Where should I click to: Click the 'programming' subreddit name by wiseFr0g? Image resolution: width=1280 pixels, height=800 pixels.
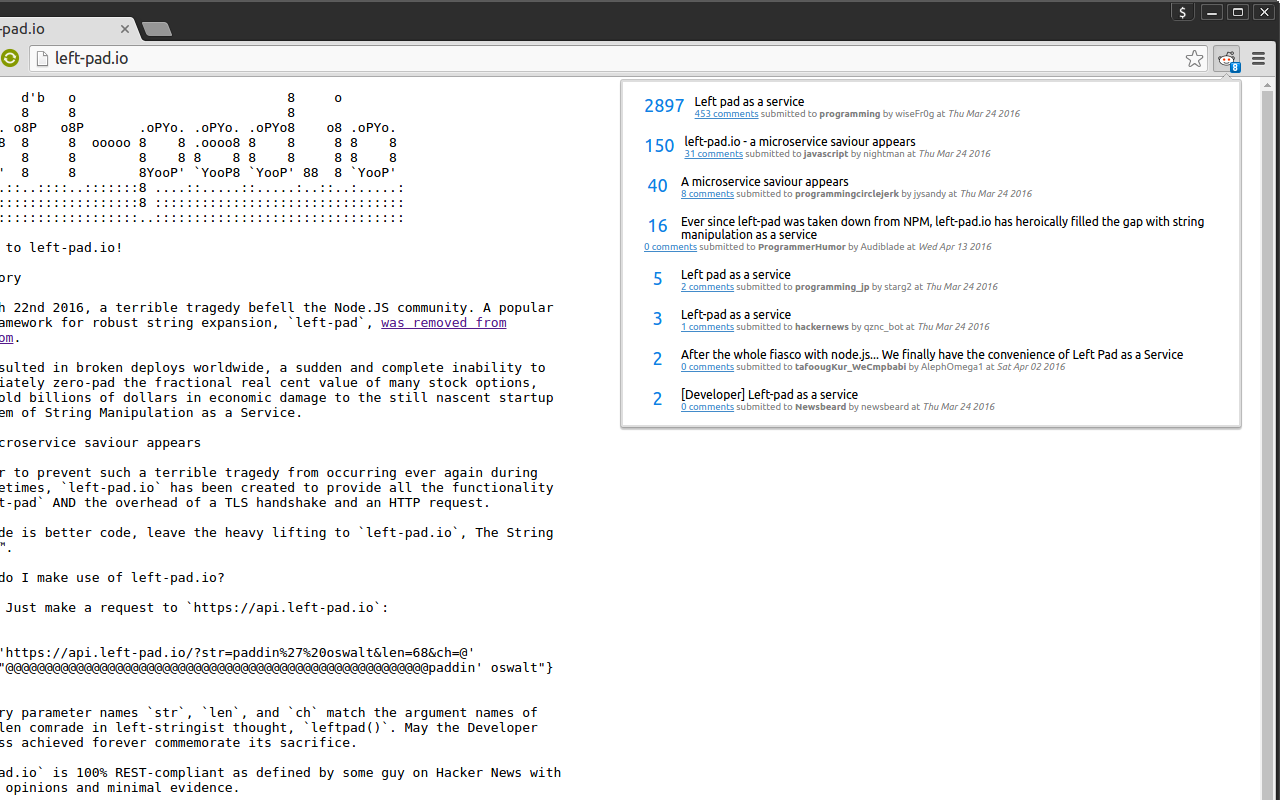850,114
